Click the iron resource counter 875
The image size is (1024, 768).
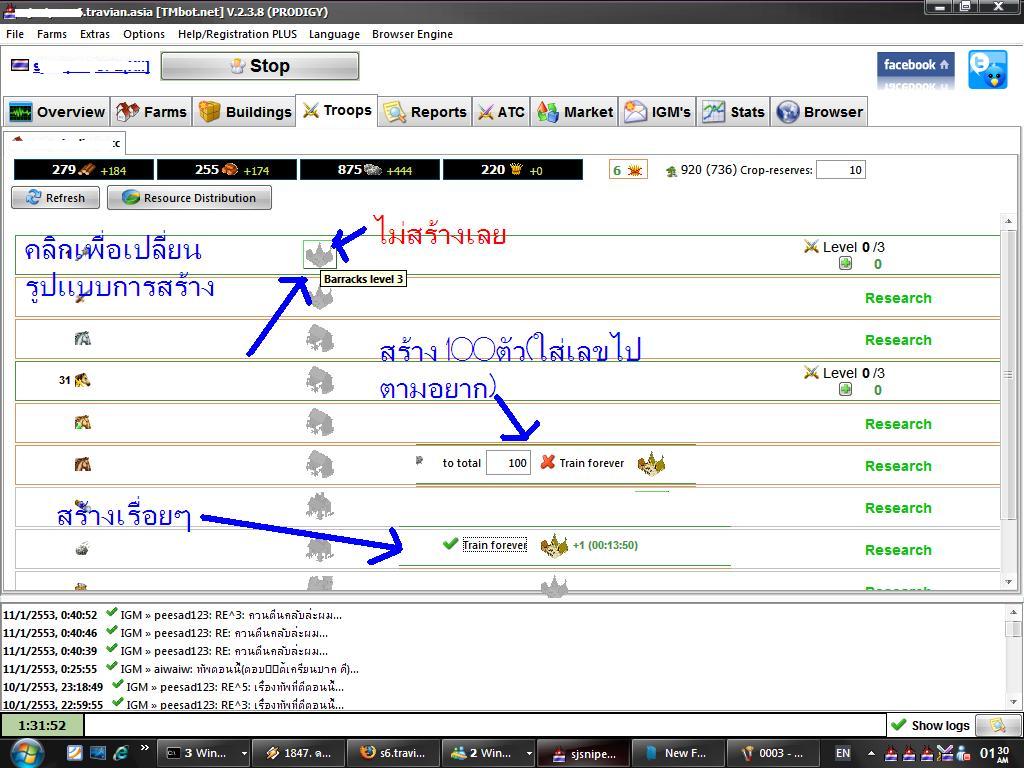(x=370, y=170)
